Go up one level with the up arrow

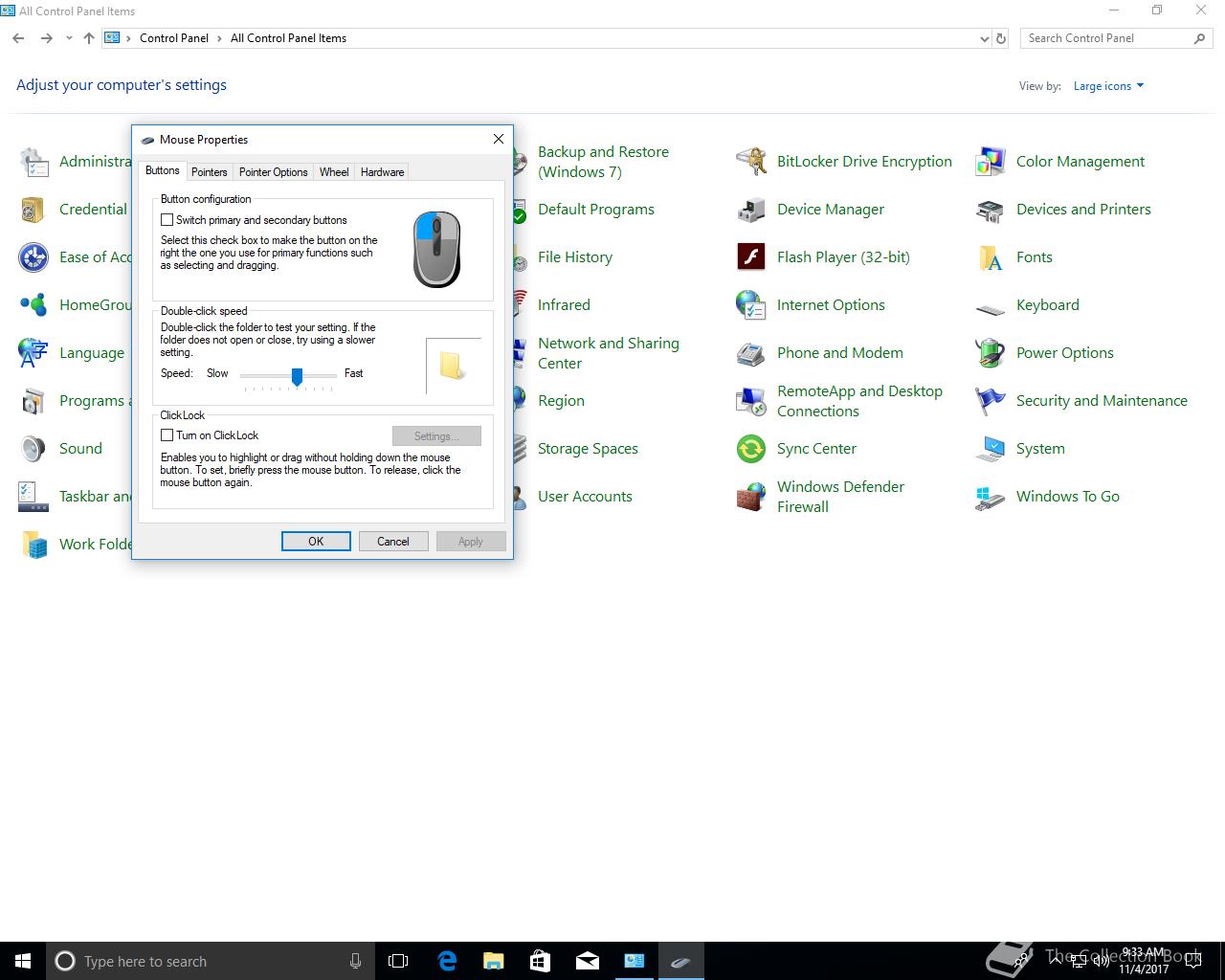coord(89,38)
